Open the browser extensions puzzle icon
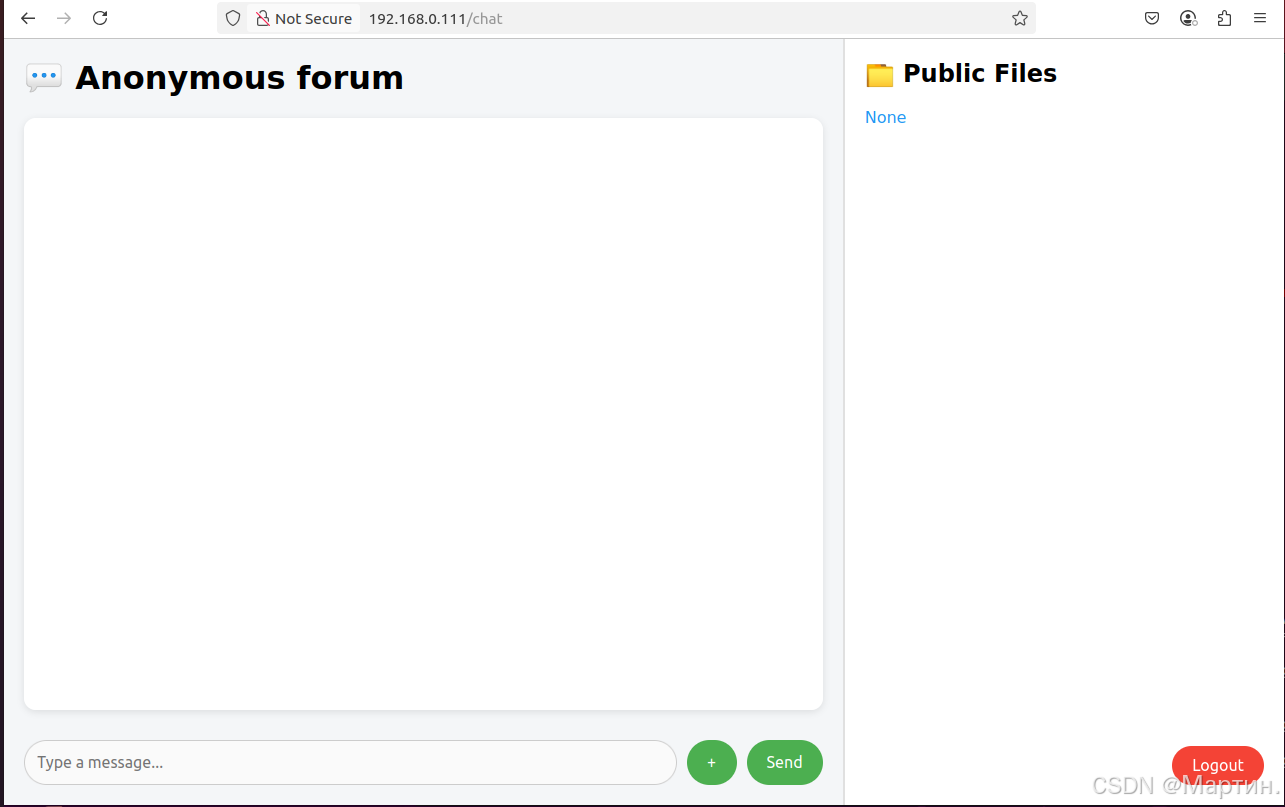 click(x=1224, y=18)
